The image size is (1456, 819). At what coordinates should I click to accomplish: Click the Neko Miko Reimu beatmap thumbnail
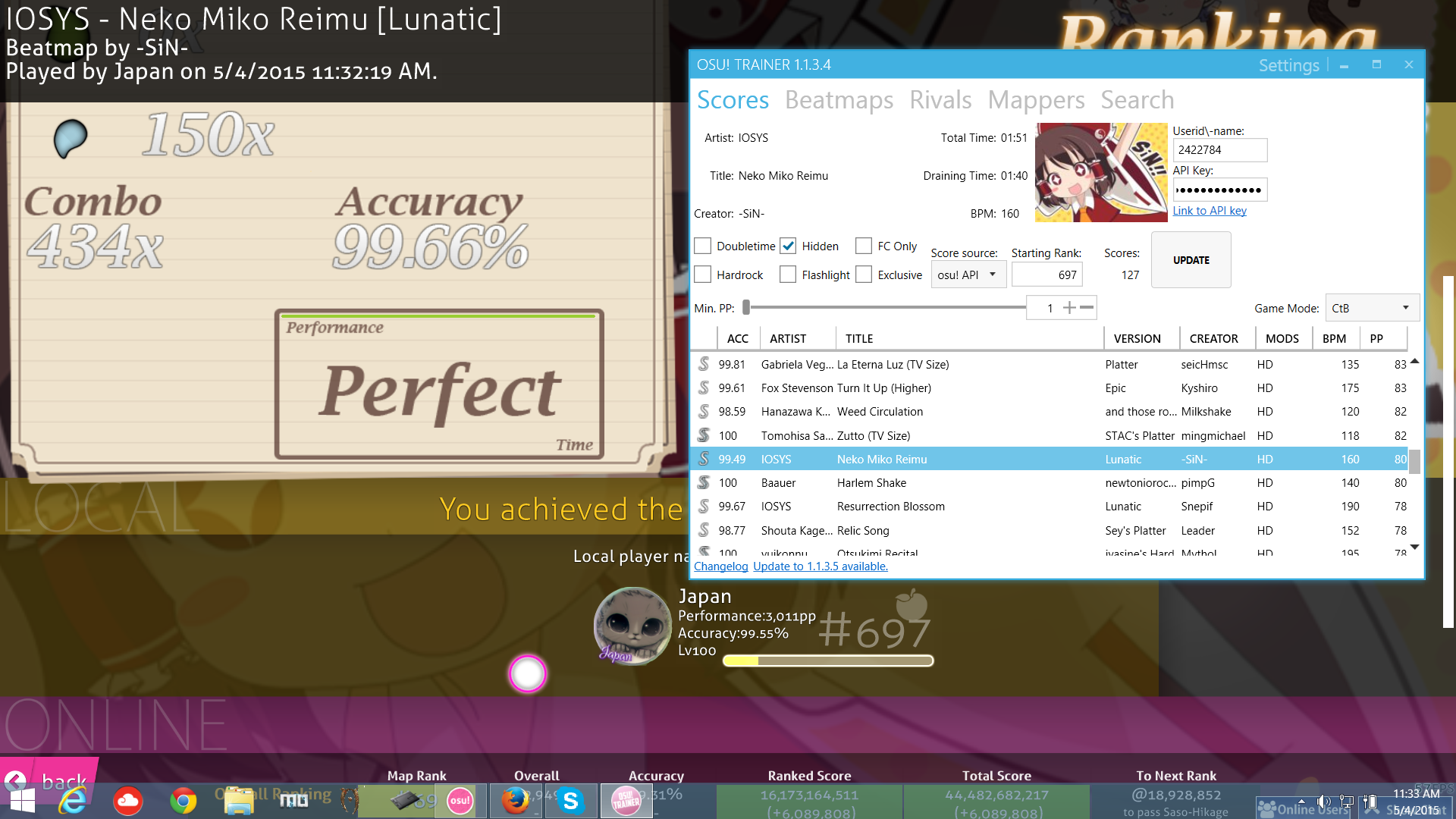[x=1101, y=172]
